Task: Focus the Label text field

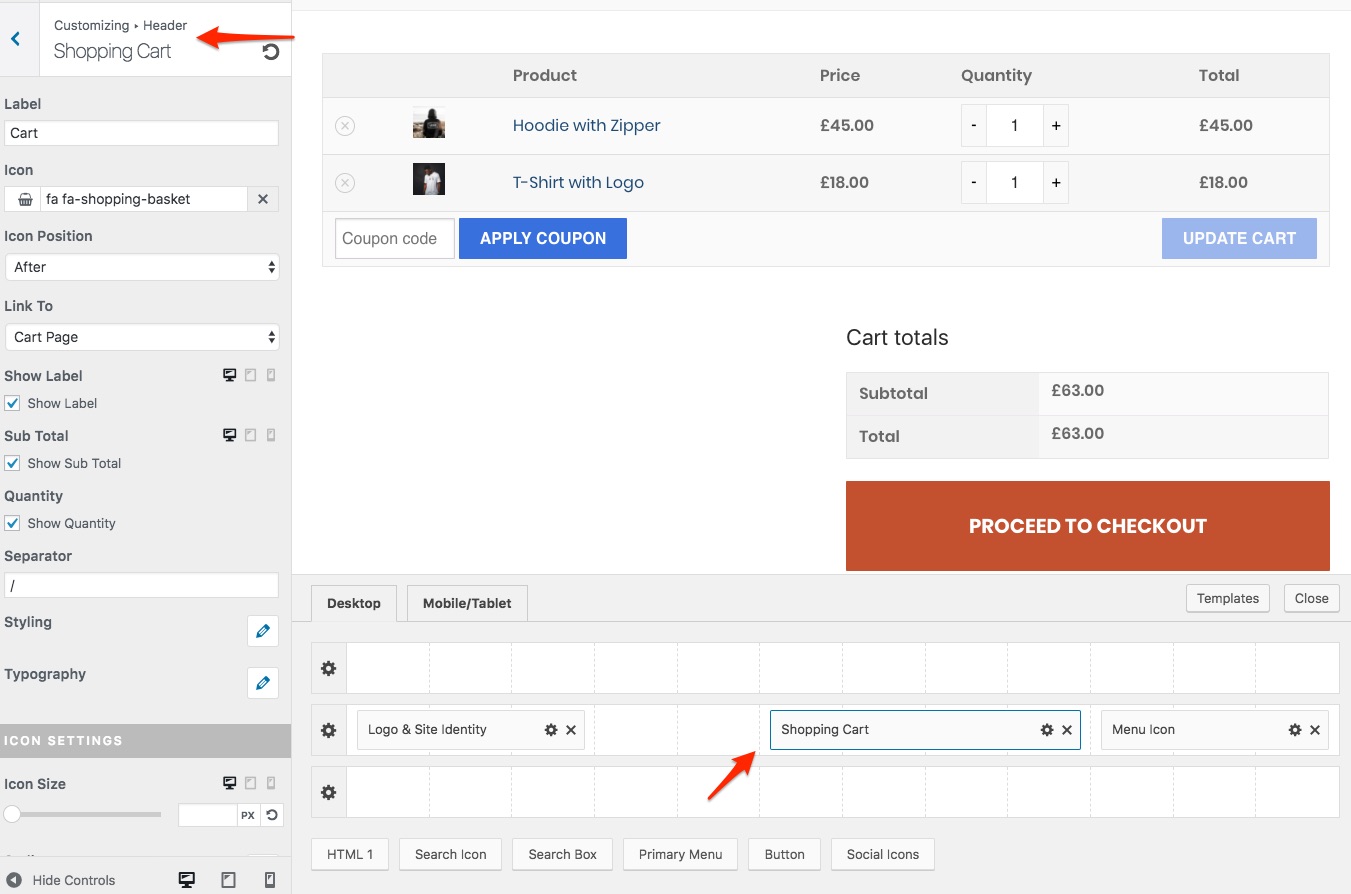Action: (x=142, y=133)
